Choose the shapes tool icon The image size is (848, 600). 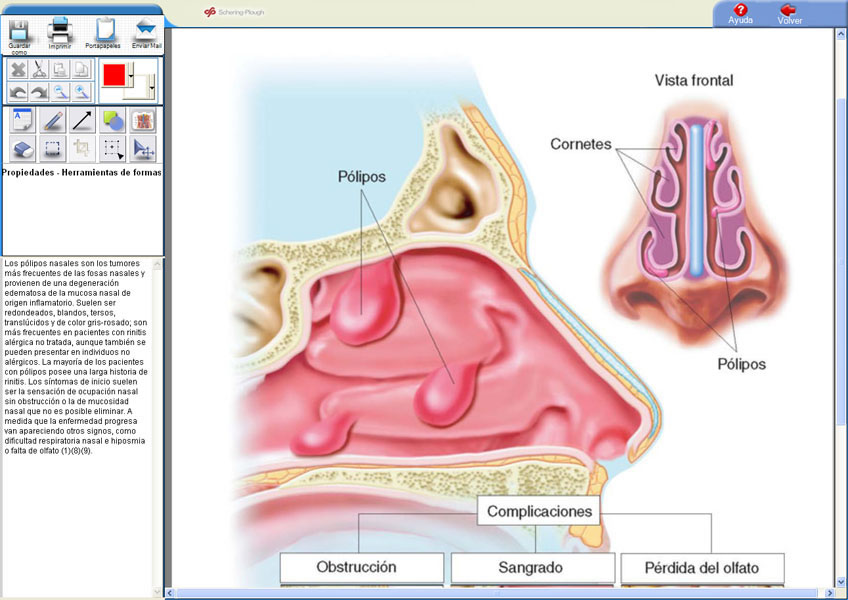112,120
